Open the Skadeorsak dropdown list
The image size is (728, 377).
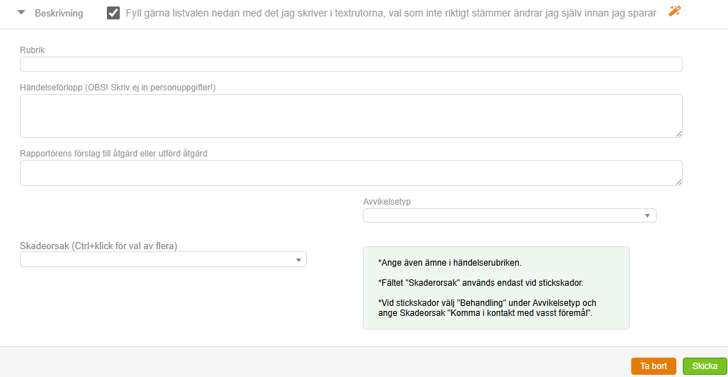click(x=163, y=260)
